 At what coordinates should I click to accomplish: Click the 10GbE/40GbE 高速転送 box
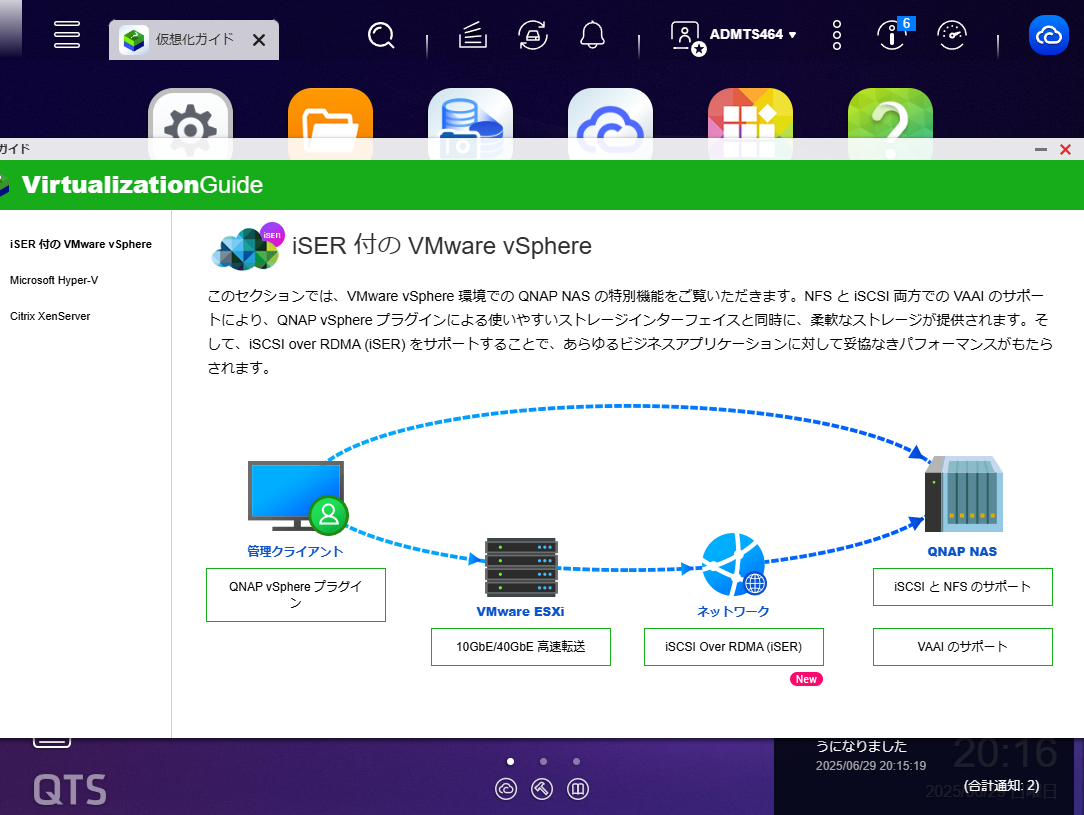pyautogui.click(x=521, y=646)
